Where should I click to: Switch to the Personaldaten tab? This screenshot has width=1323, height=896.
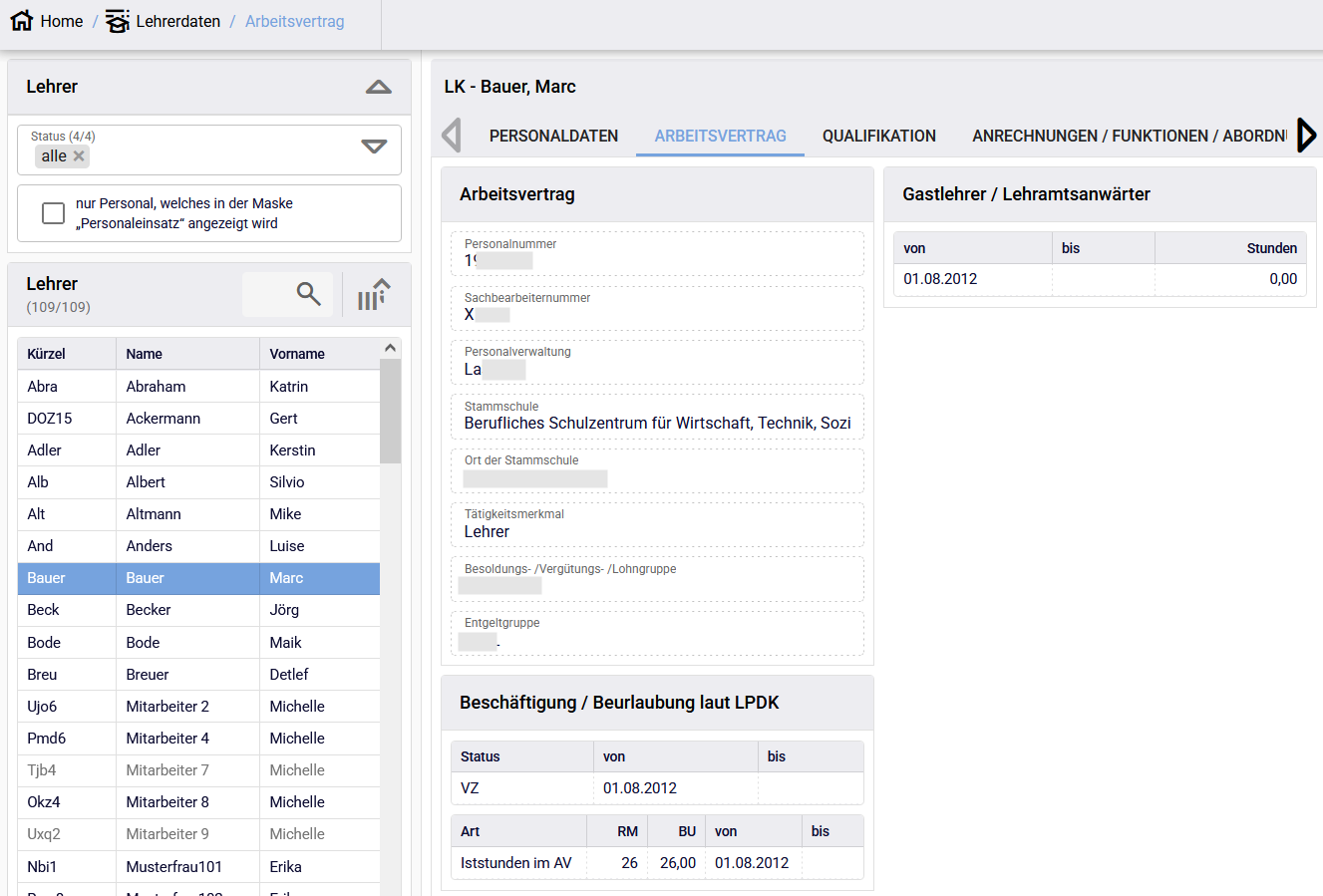(553, 136)
